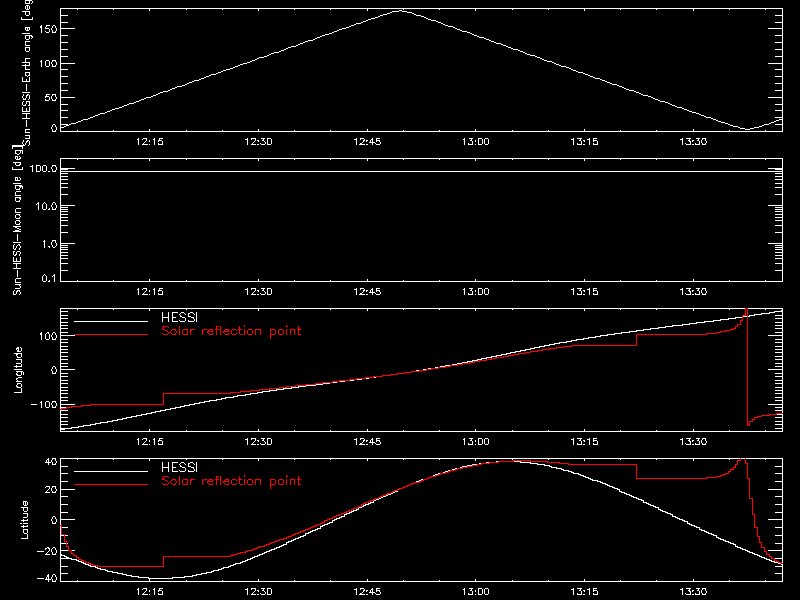The image size is (800, 600).
Task: Open 13:30 label under Latitude plot
Action: [693, 591]
